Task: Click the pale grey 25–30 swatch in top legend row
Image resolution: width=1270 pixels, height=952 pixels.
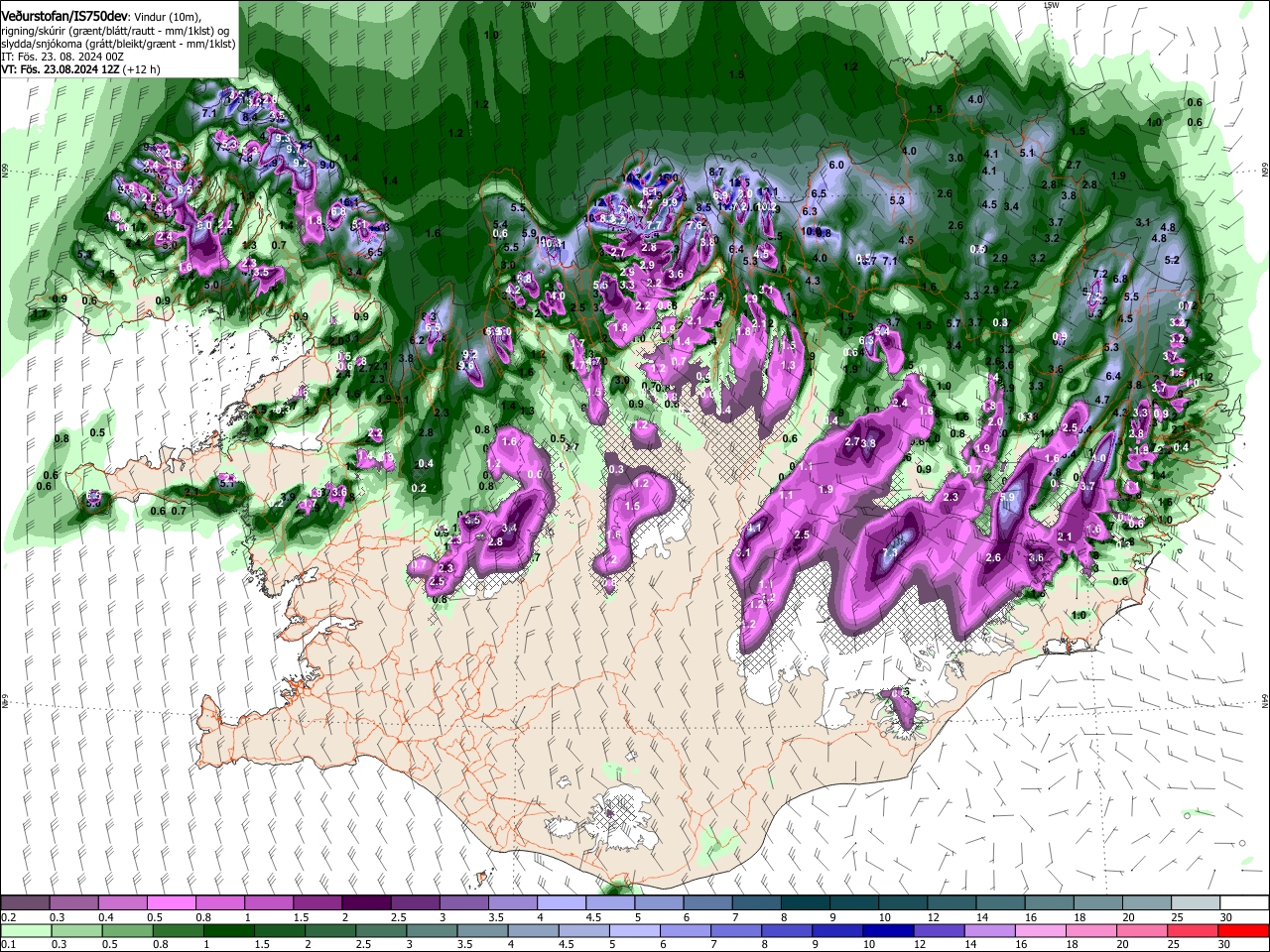Action: [1197, 903]
